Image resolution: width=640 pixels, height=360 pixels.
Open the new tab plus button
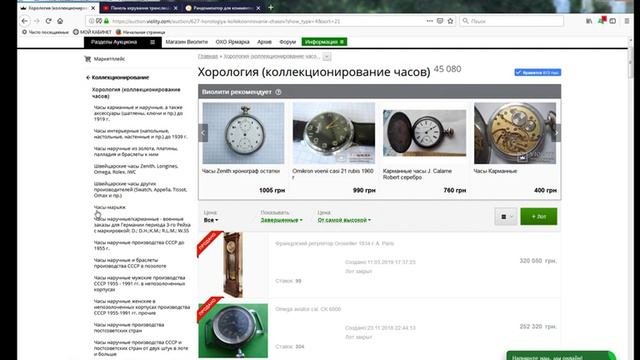point(271,7)
